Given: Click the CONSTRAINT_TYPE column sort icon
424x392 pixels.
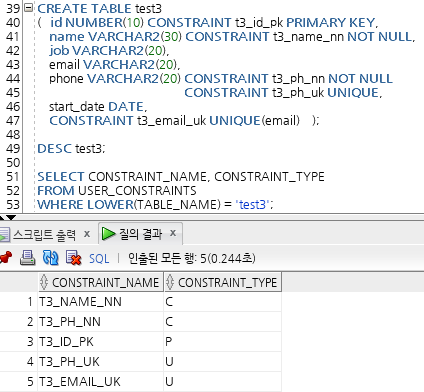Looking at the screenshot, I should tap(170, 282).
